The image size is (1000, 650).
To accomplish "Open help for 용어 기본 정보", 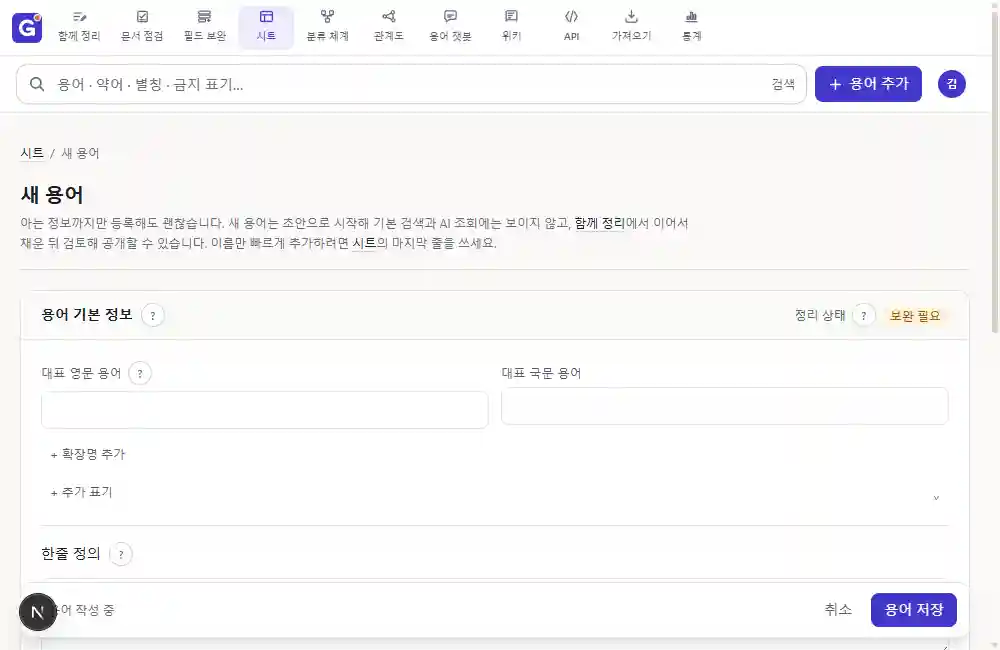I will (x=152, y=315).
